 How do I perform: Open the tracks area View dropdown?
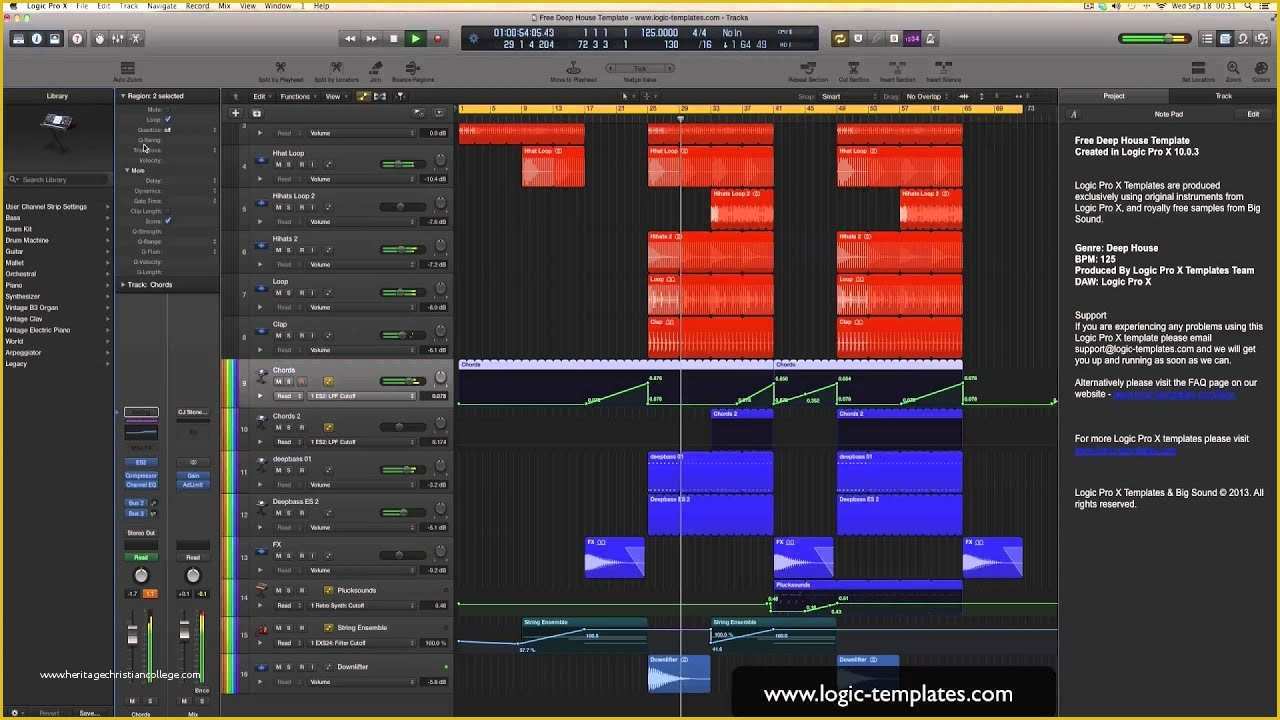335,96
